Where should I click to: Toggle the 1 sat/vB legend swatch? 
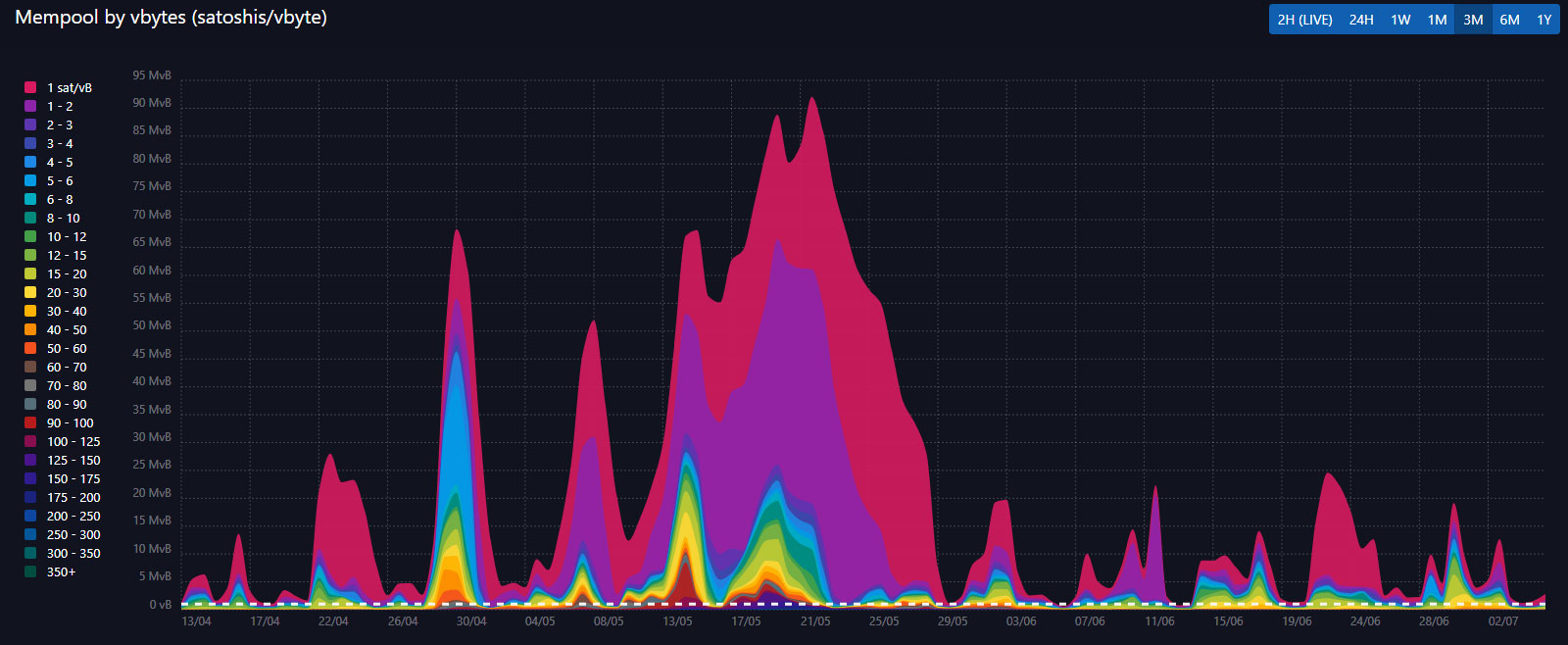(x=30, y=87)
